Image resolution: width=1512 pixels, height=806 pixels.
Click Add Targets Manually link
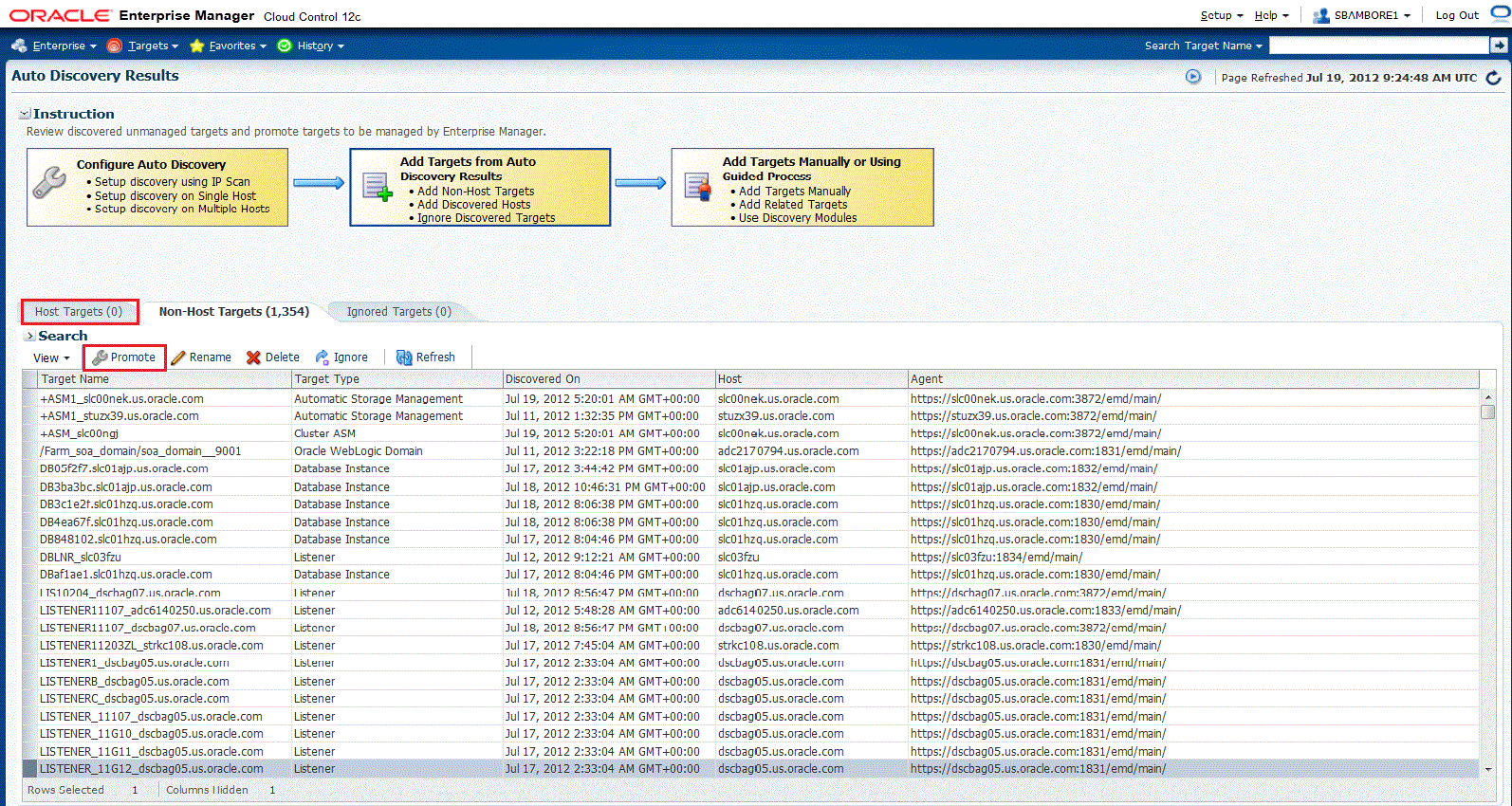point(795,191)
